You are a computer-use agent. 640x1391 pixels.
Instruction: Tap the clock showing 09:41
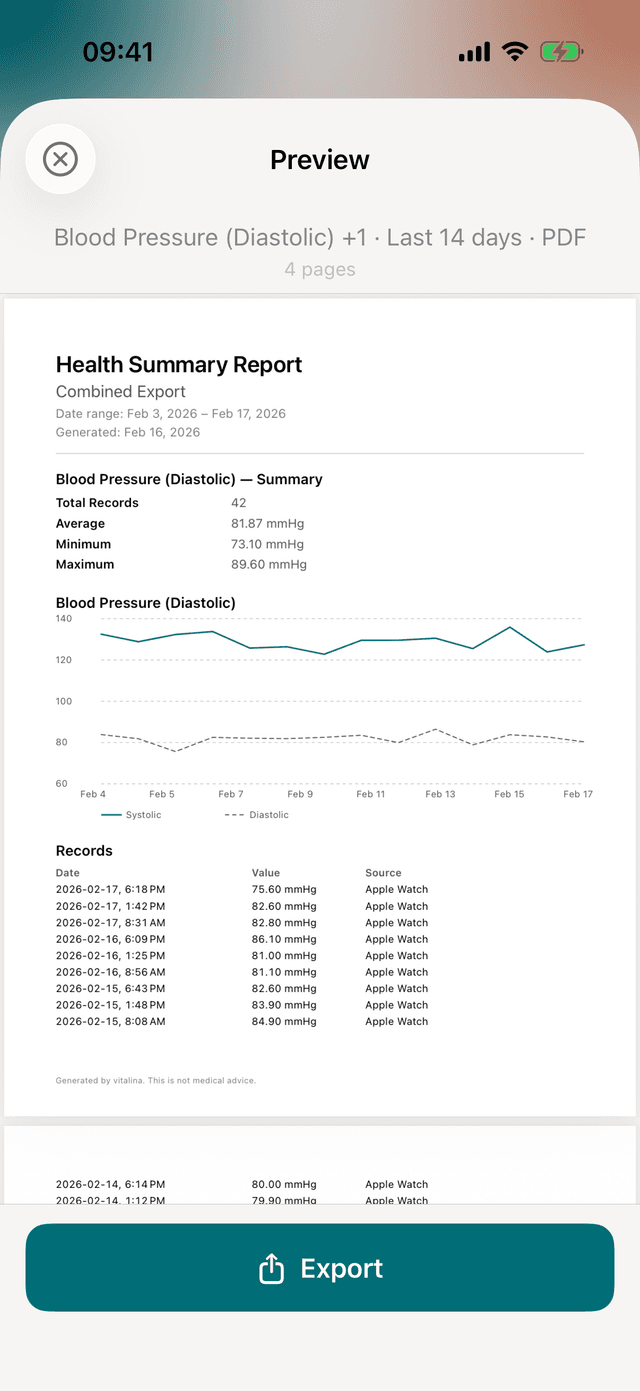click(118, 51)
